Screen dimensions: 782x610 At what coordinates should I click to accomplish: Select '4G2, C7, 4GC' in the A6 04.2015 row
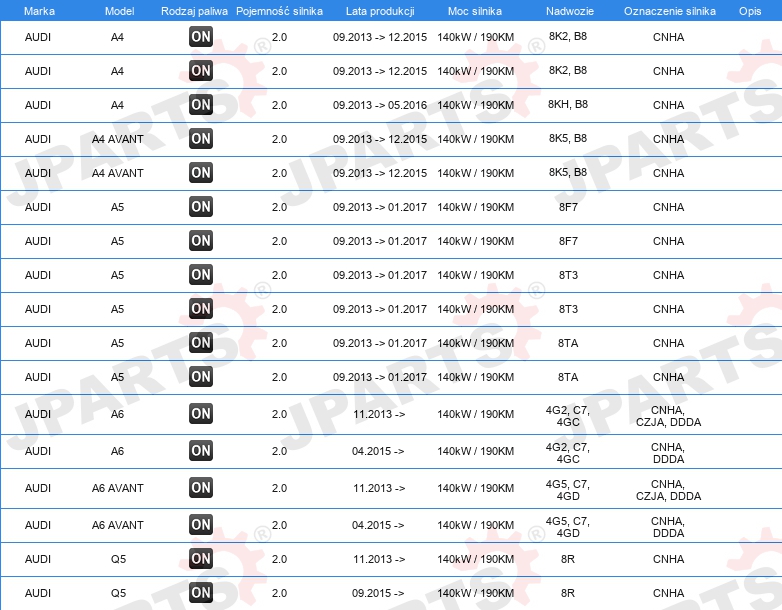tap(568, 453)
